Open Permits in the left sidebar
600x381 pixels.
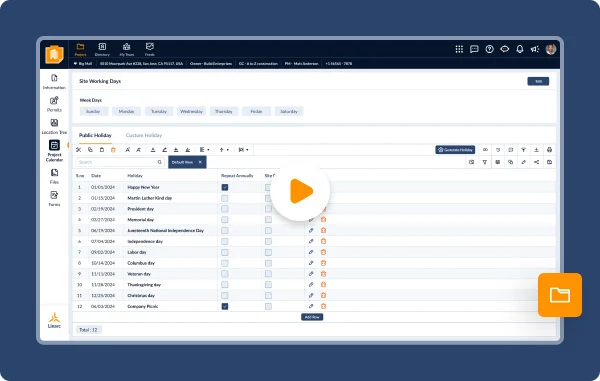click(x=54, y=104)
